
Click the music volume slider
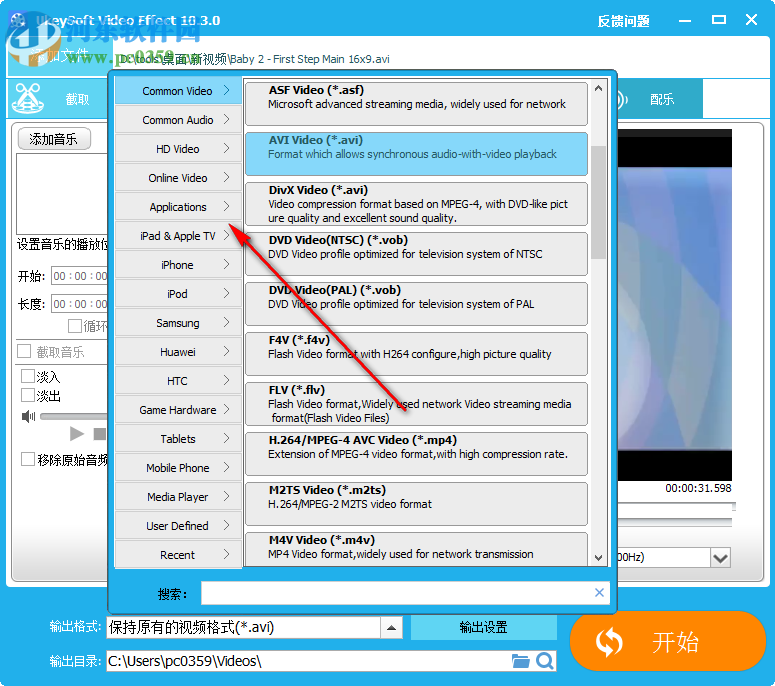tap(74, 416)
